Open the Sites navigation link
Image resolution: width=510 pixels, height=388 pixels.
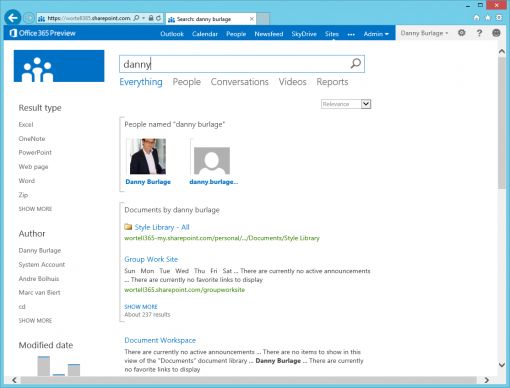click(x=332, y=34)
